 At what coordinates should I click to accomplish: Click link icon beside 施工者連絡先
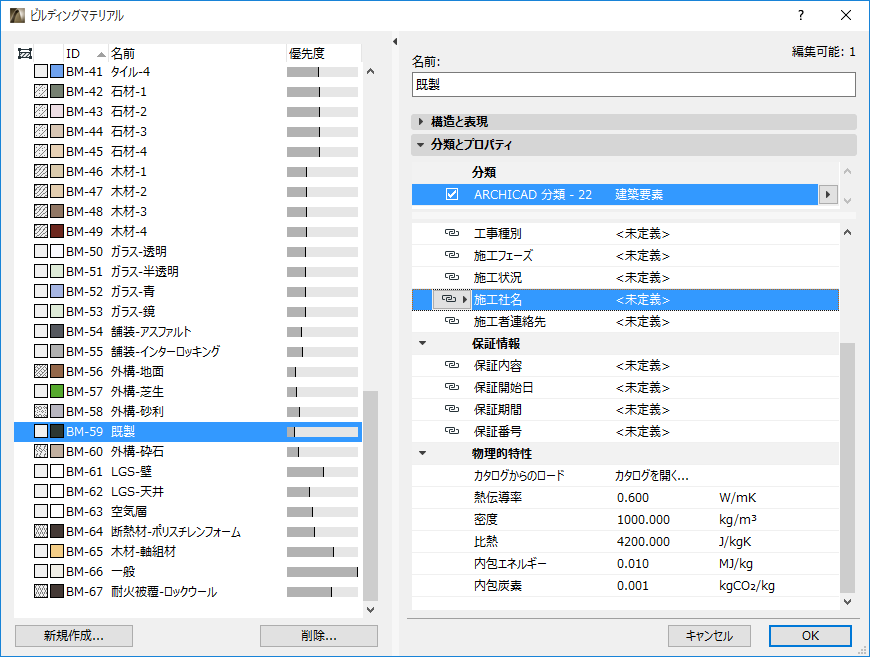452,321
